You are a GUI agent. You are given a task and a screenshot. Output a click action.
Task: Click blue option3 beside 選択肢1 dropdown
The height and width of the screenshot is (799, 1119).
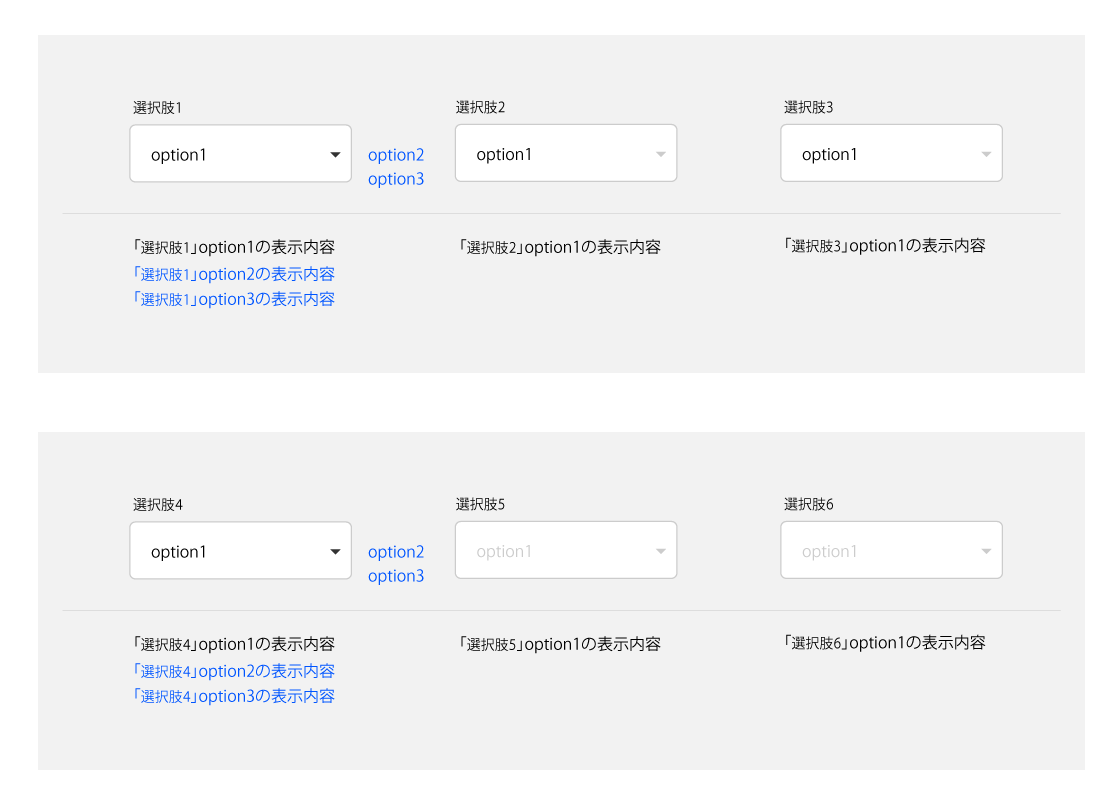396,179
